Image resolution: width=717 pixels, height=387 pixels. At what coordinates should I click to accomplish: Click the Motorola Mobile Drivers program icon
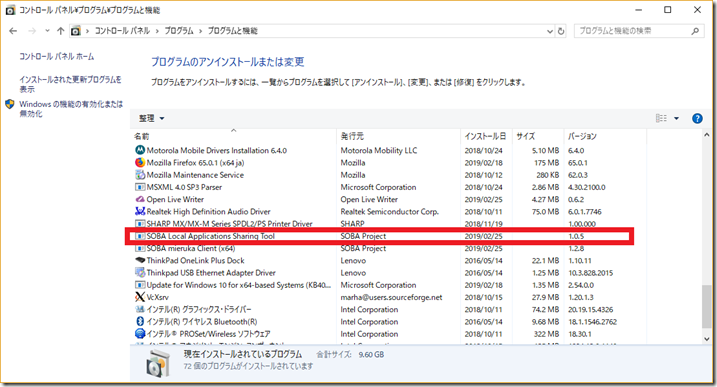(140, 150)
